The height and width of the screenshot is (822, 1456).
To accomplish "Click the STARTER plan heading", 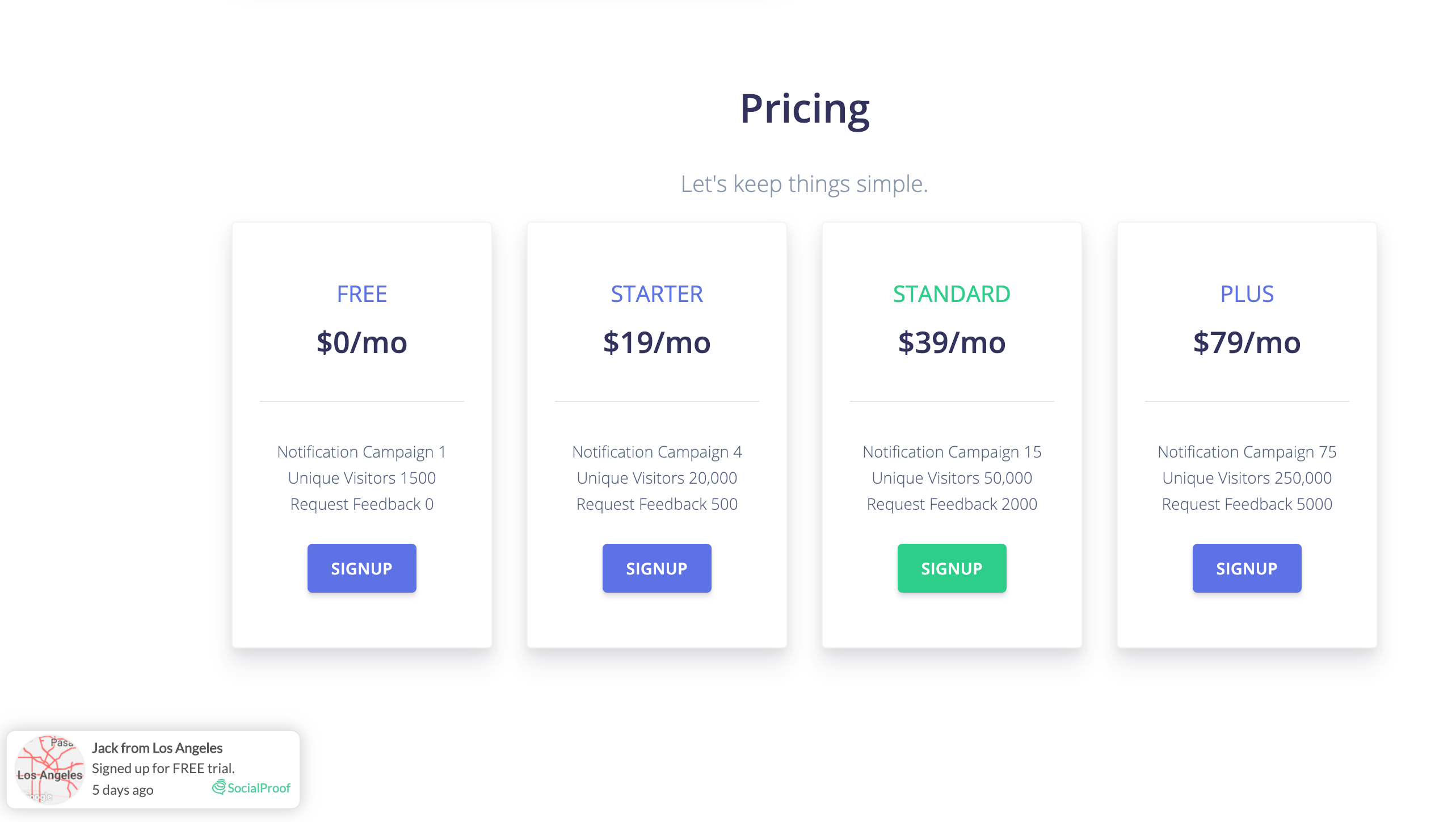I will pyautogui.click(x=657, y=294).
